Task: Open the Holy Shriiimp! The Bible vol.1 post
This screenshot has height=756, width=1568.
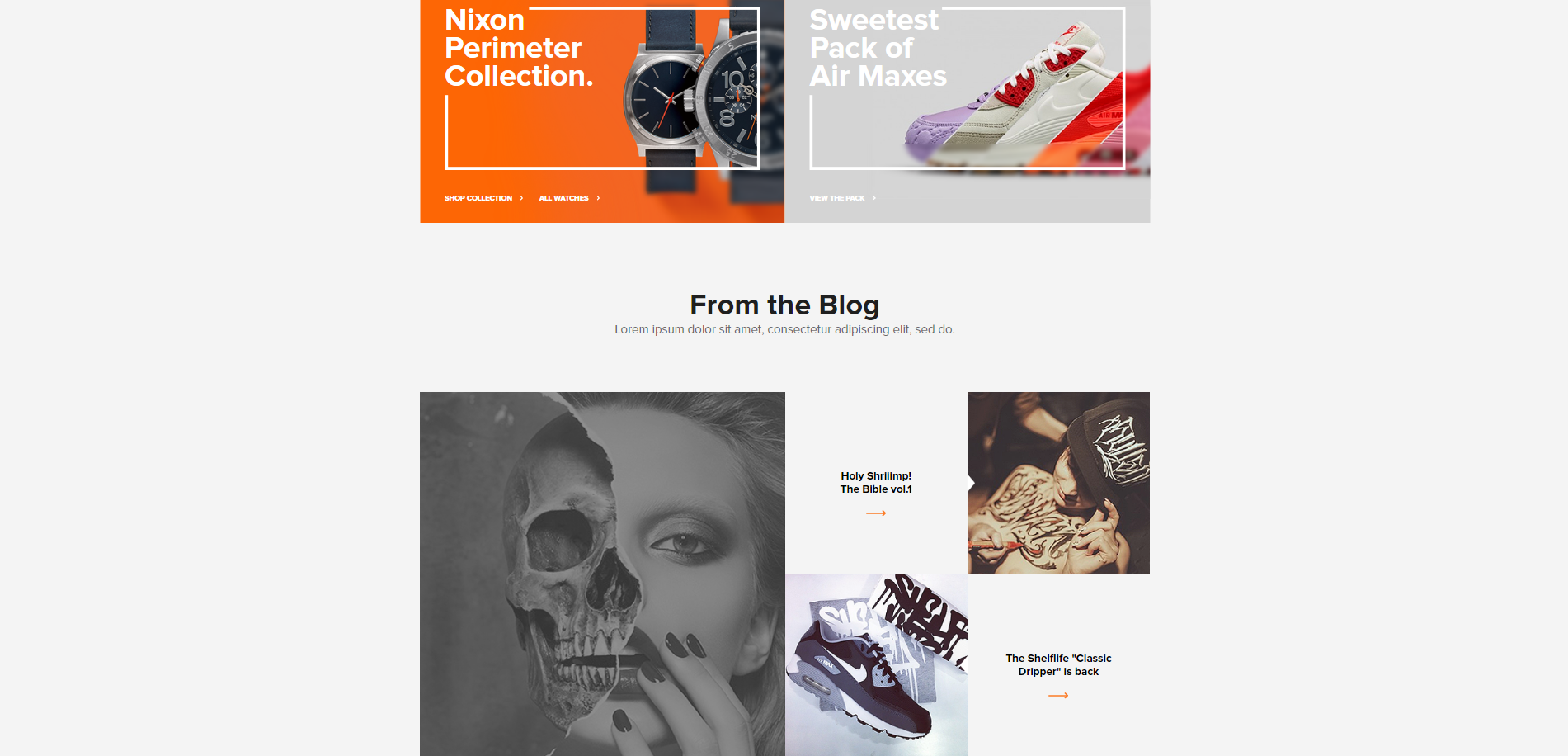Action: coord(876,483)
